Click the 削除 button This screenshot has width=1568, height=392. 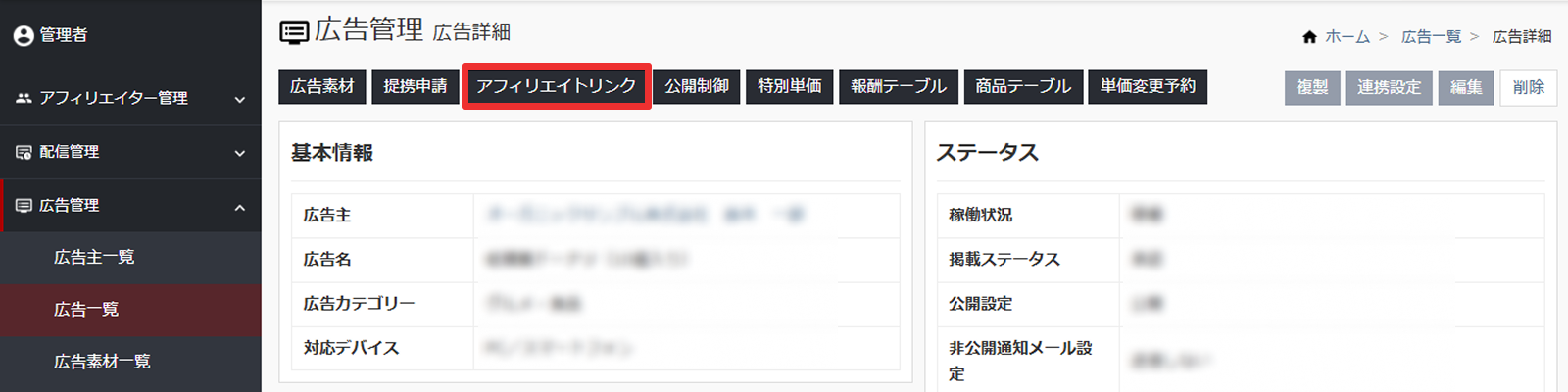1528,87
